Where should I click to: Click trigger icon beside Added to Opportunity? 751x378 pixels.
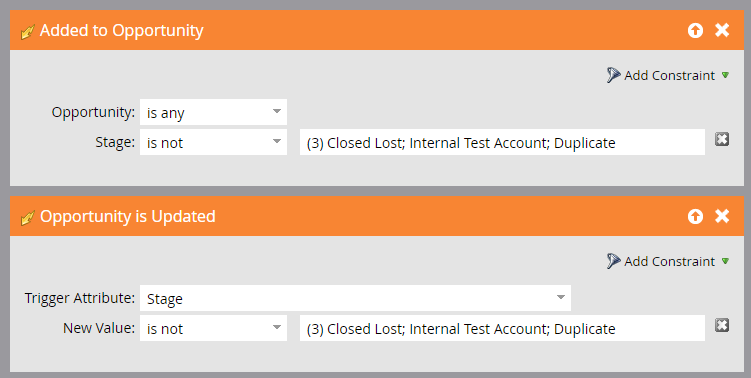tap(28, 33)
